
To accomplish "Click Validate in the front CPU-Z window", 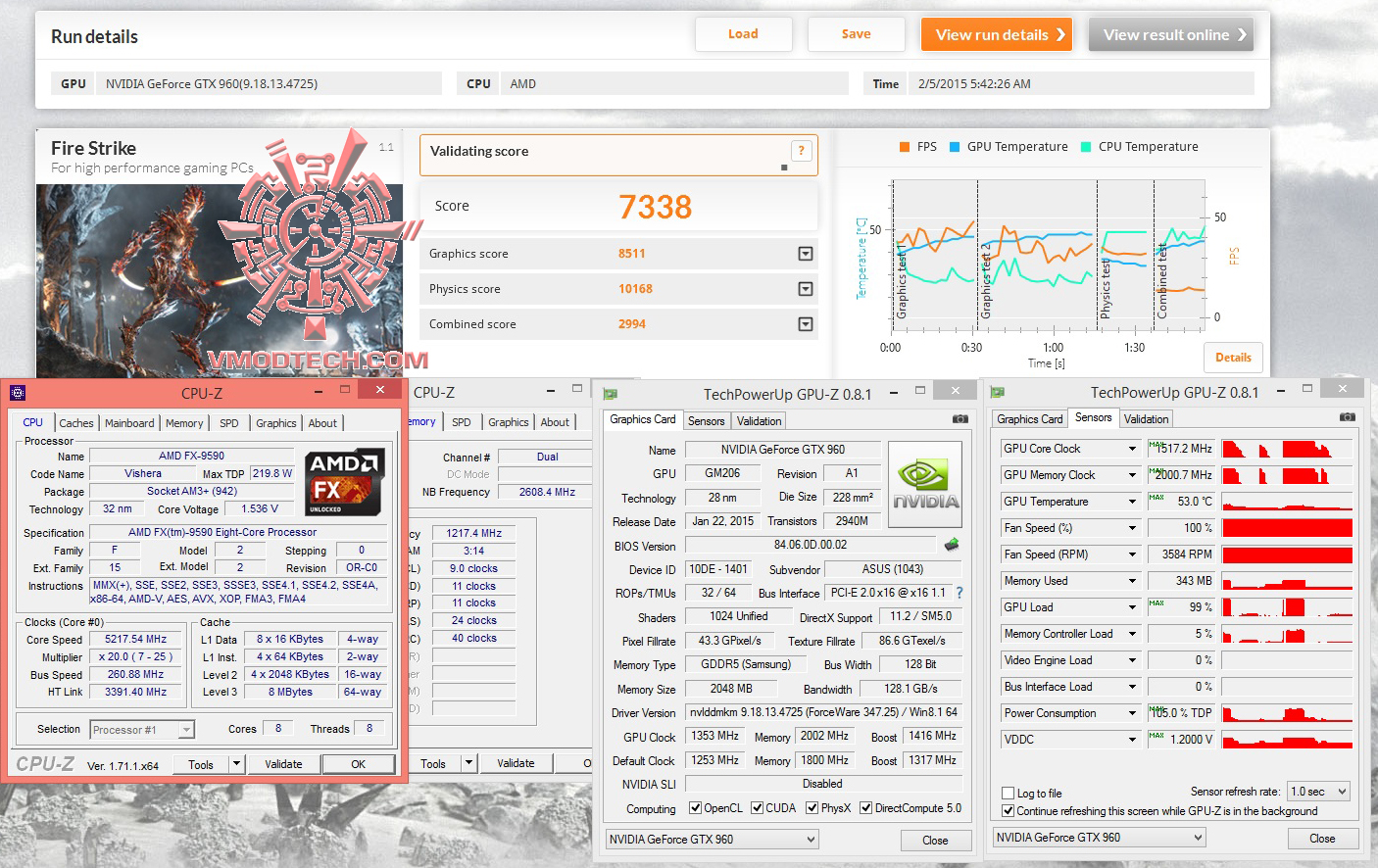I will point(283,764).
